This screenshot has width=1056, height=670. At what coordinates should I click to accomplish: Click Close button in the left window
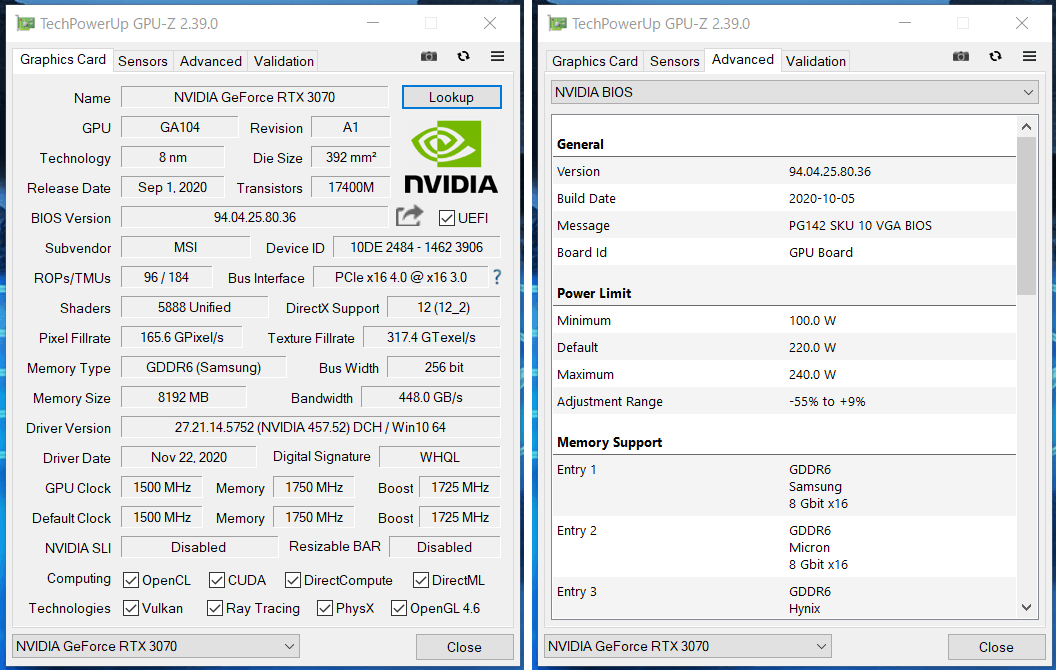(x=464, y=647)
